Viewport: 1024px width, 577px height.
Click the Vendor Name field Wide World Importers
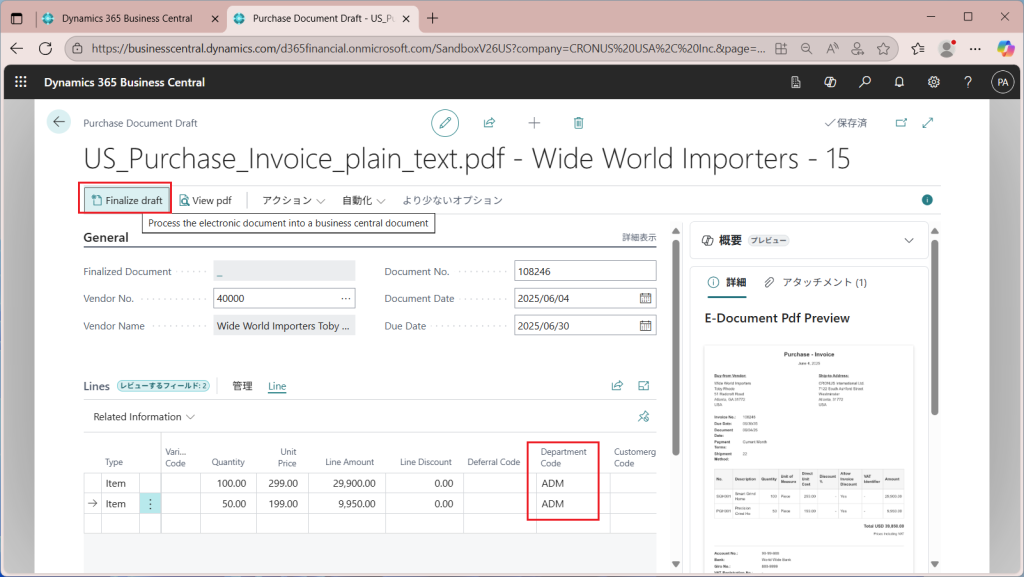coord(284,326)
